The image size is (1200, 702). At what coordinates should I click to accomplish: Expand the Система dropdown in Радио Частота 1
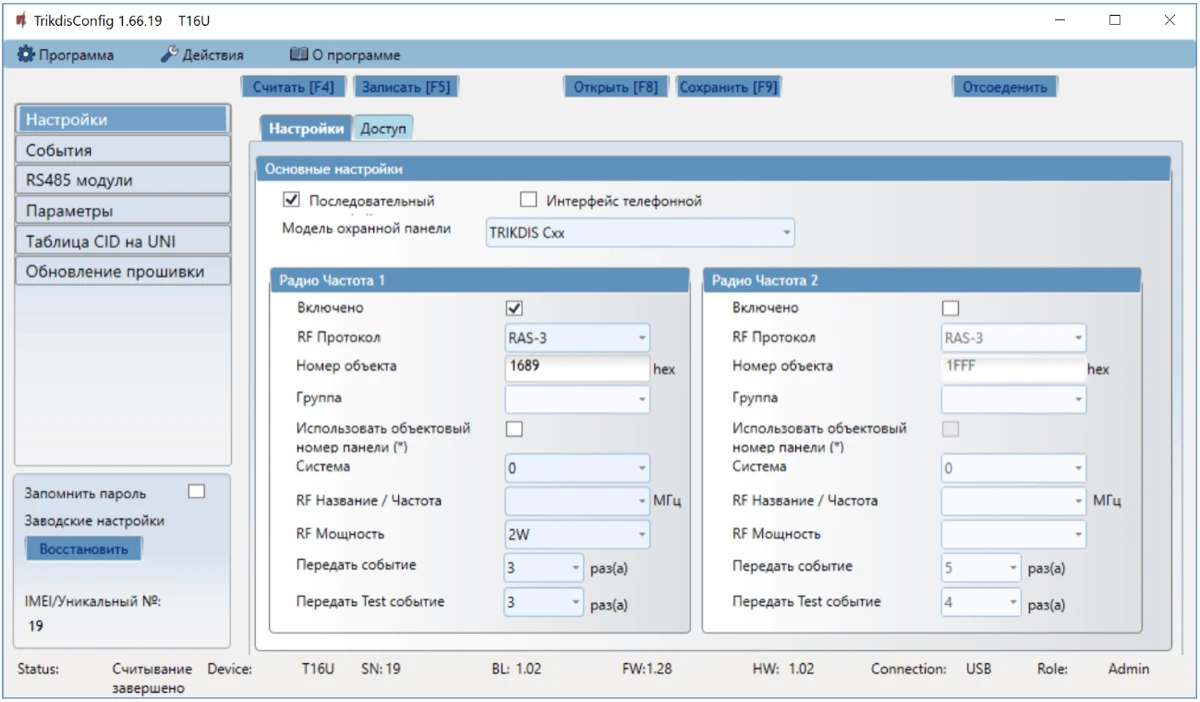[x=577, y=468]
